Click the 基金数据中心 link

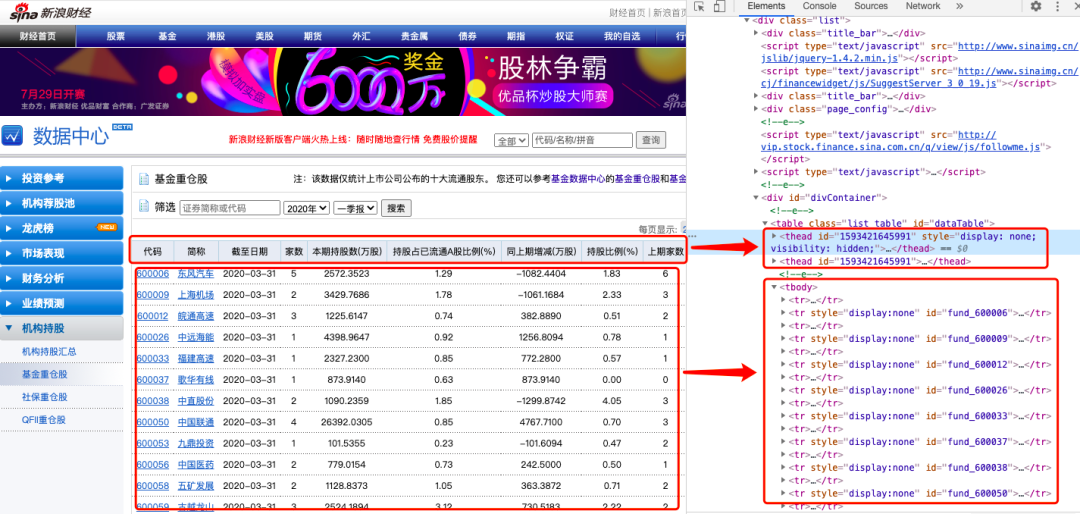click(578, 179)
